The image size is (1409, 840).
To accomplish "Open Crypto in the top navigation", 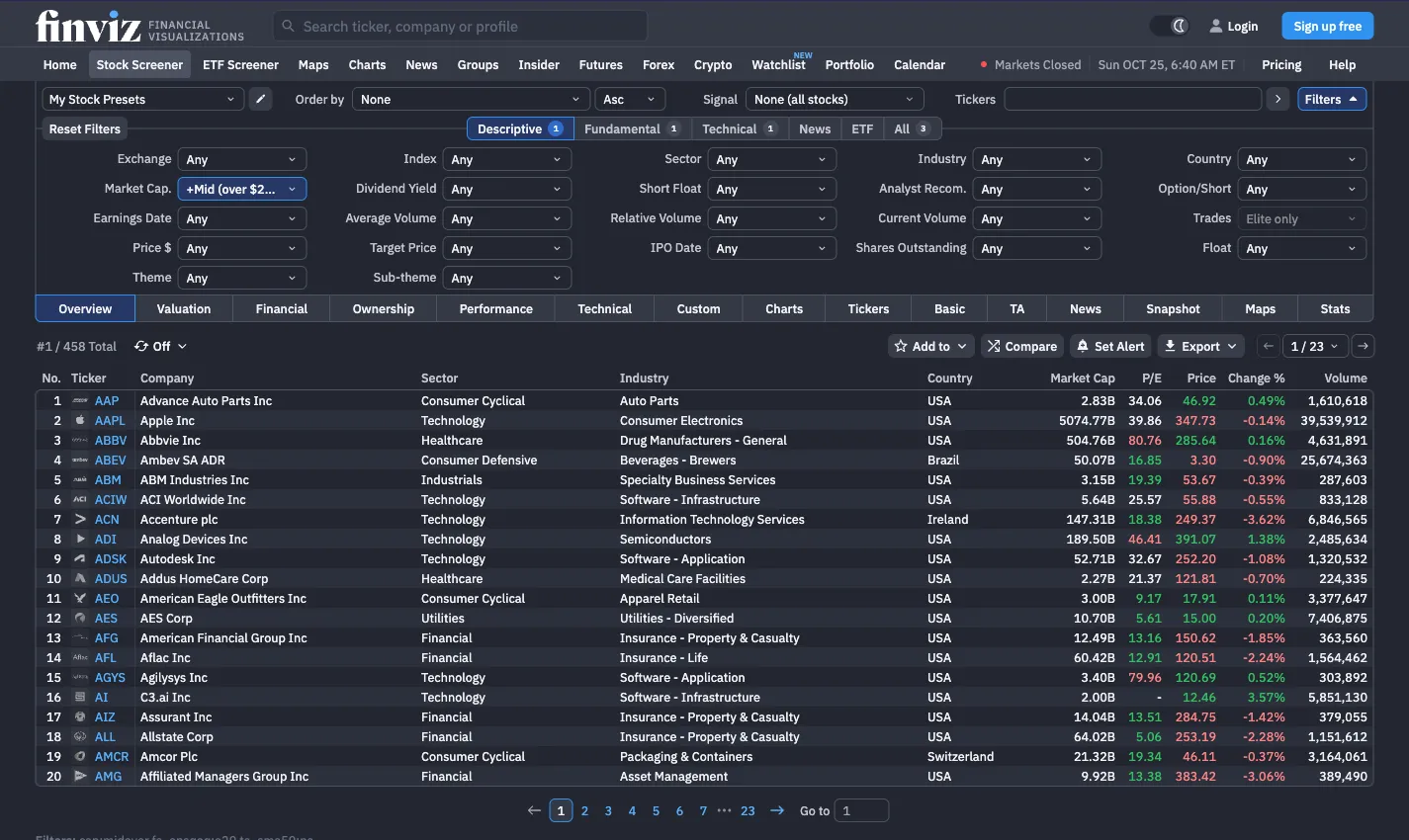I will click(x=713, y=64).
